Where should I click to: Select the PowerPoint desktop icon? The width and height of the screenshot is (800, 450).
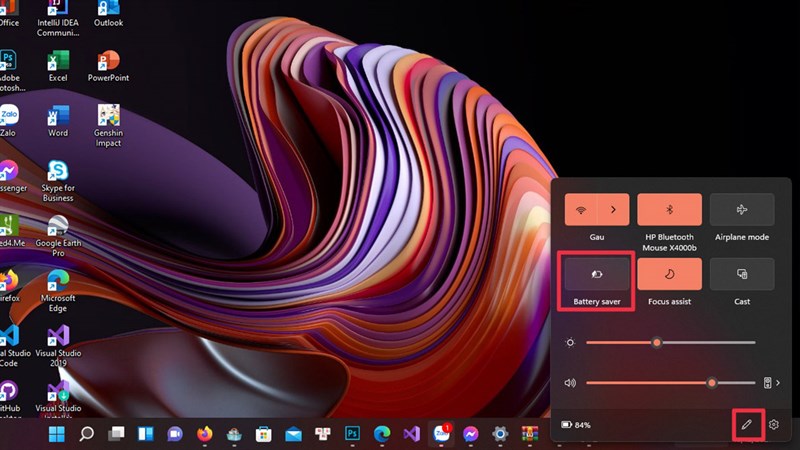(108, 66)
